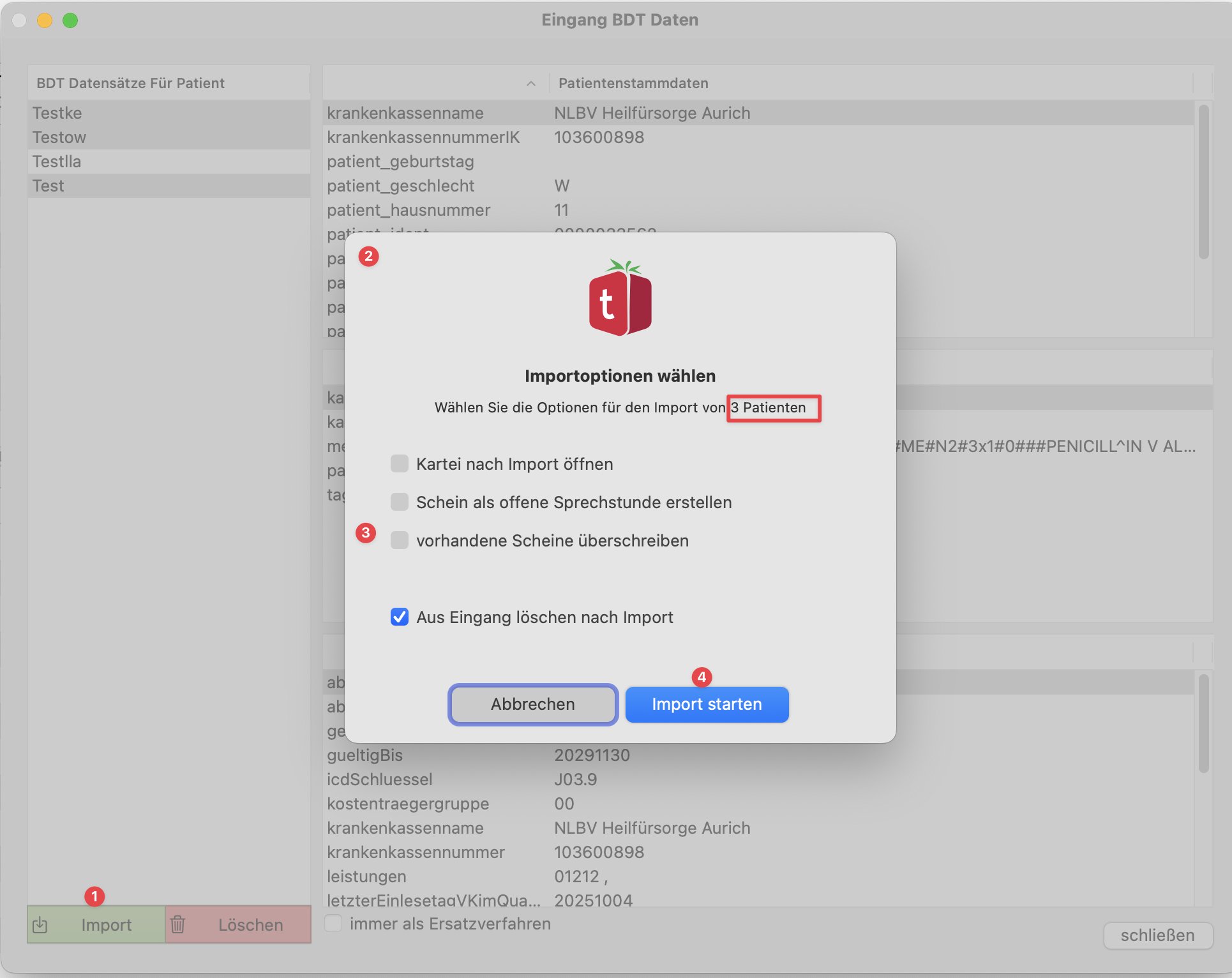Click the Patientenstammdaten column header
The image size is (1232, 978).
633,84
